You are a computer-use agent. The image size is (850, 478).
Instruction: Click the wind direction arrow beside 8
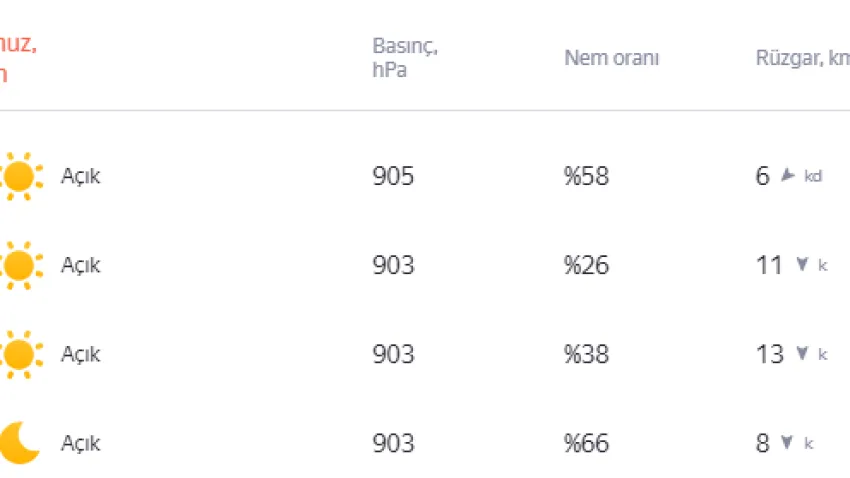787,442
